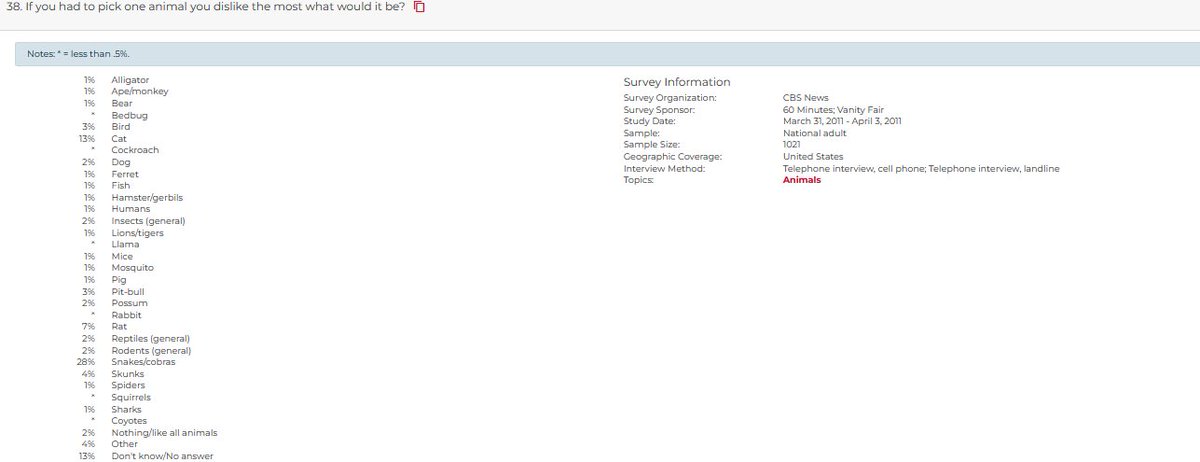Copy question 38 text with clipboard icon
This screenshot has width=1200, height=462.
click(420, 9)
